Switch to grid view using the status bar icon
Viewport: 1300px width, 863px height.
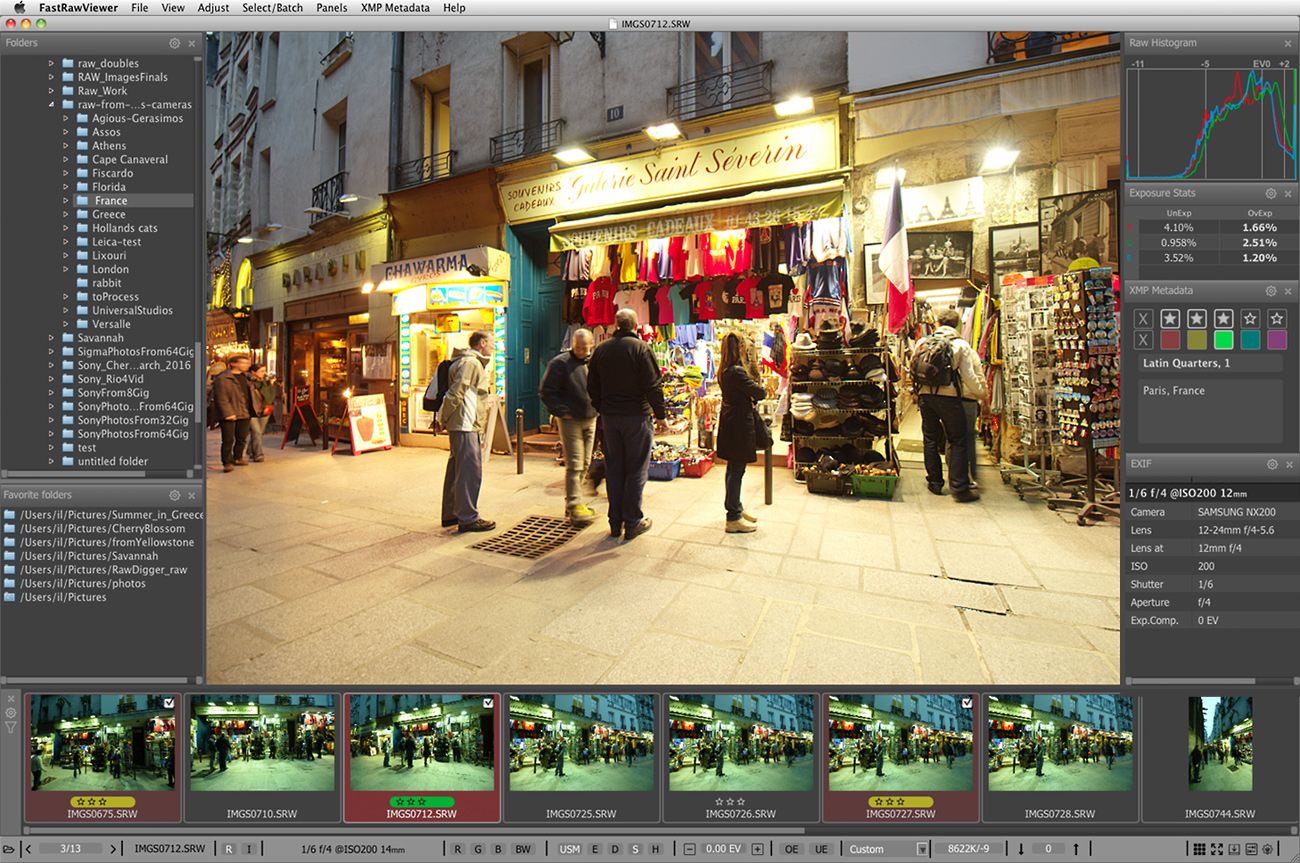pos(1199,849)
